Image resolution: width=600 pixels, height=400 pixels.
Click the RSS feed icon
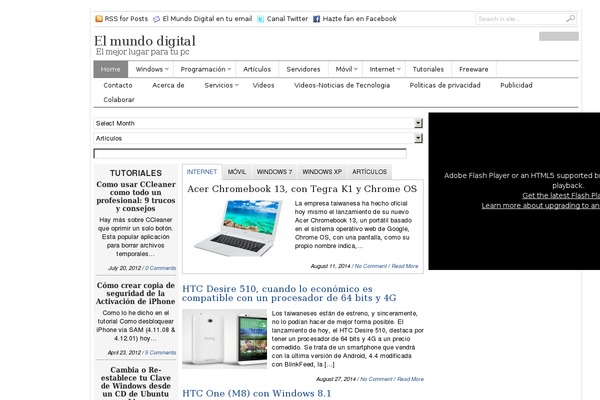point(99,19)
